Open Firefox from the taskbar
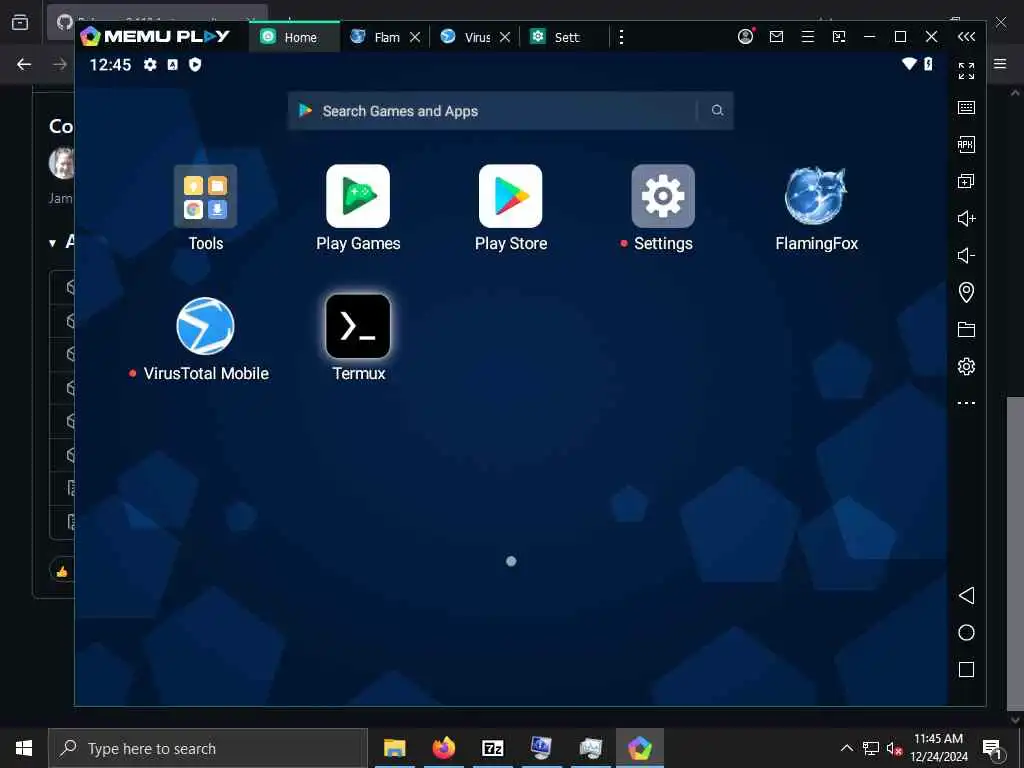1024x768 pixels. click(443, 748)
